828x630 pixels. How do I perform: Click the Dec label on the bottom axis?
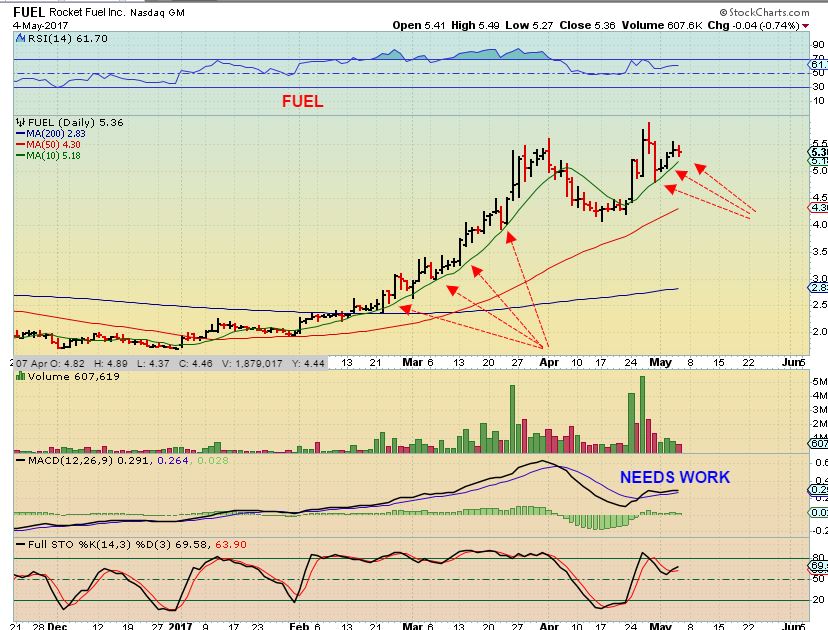click(x=57, y=626)
